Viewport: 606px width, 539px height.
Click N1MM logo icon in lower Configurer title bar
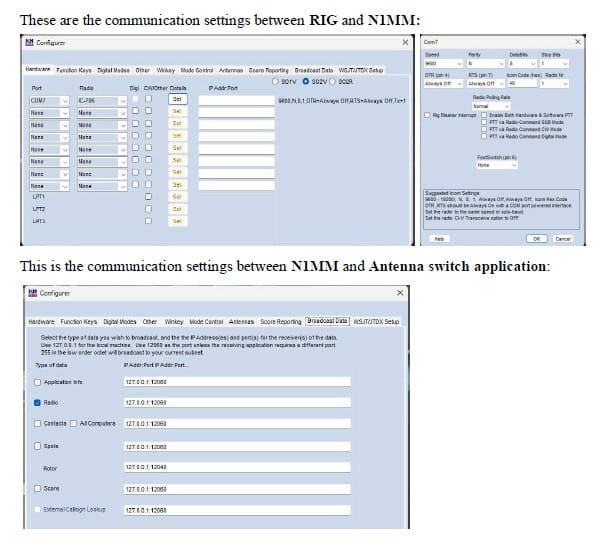(32, 293)
